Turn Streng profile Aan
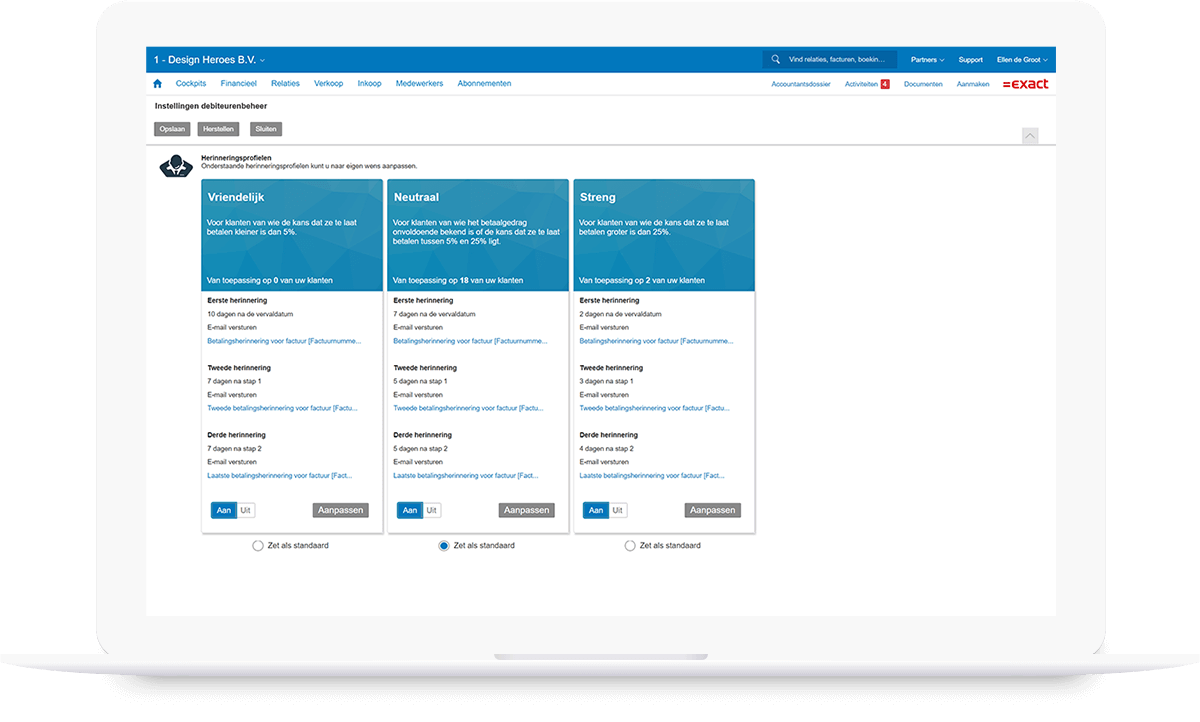This screenshot has width=1200, height=722. (596, 510)
